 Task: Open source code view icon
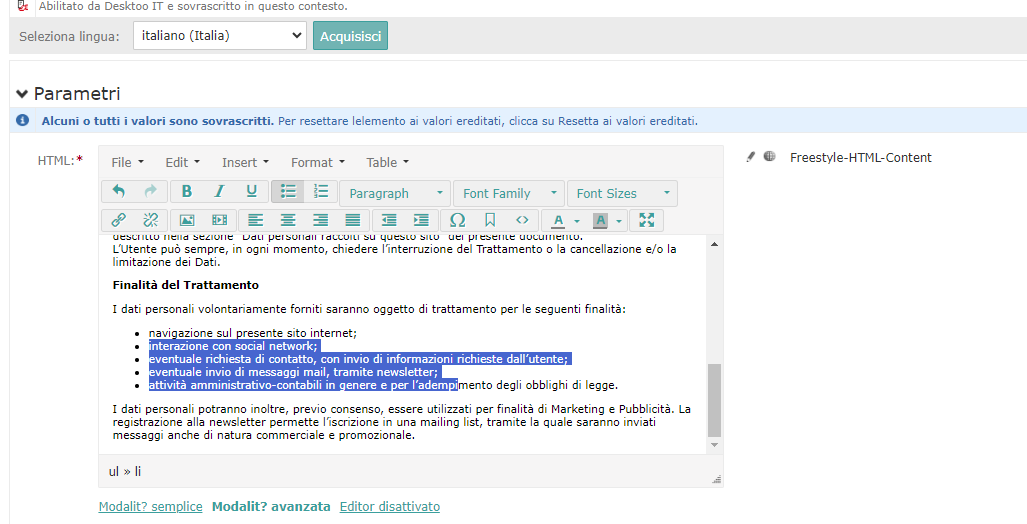(x=522, y=220)
